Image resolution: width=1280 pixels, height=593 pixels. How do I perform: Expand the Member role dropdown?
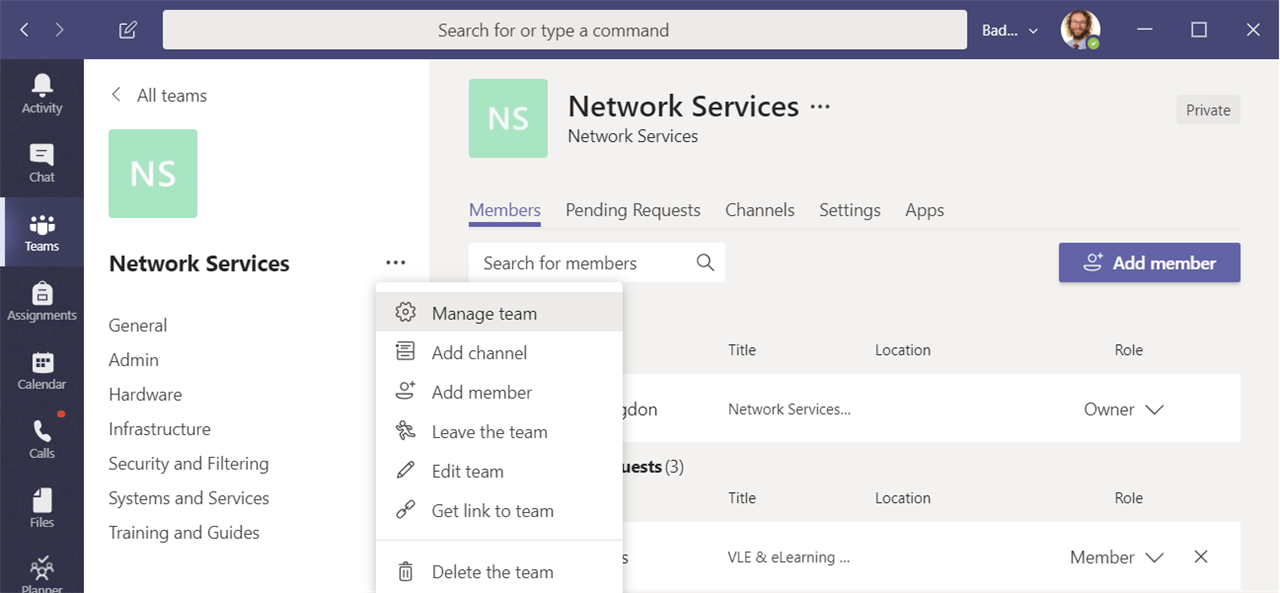pyautogui.click(x=1117, y=557)
